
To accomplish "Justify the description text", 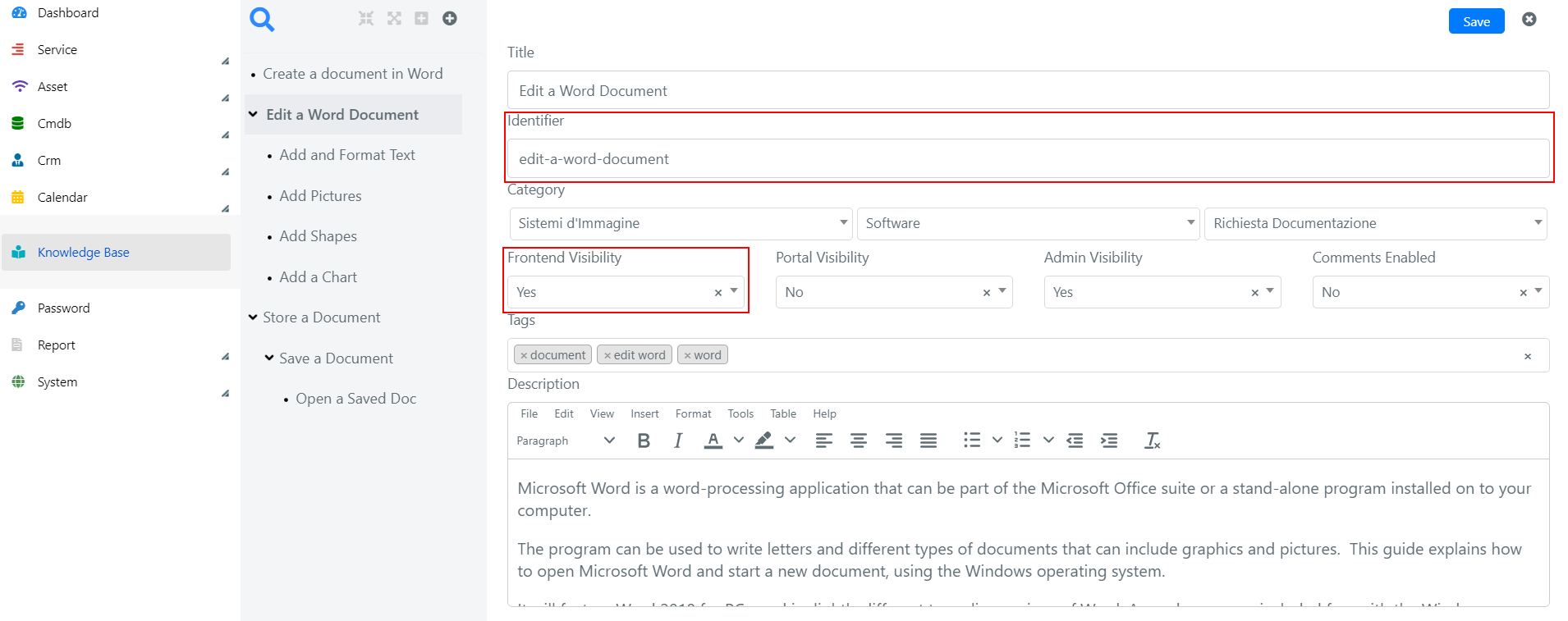I will point(928,441).
